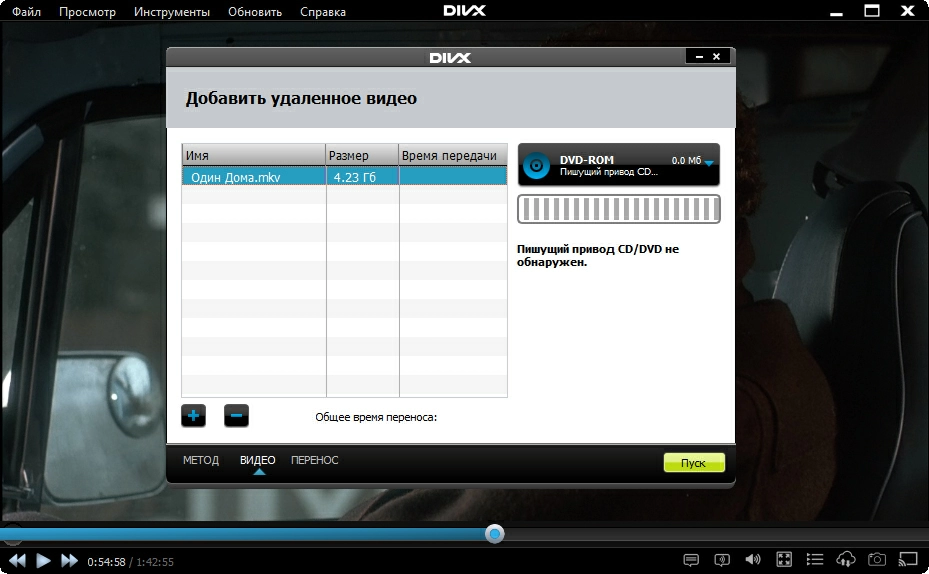Screen dimensions: 929x574
Task: Click the 0:54:58 elapsed time display
Action: pyautogui.click(x=106, y=562)
